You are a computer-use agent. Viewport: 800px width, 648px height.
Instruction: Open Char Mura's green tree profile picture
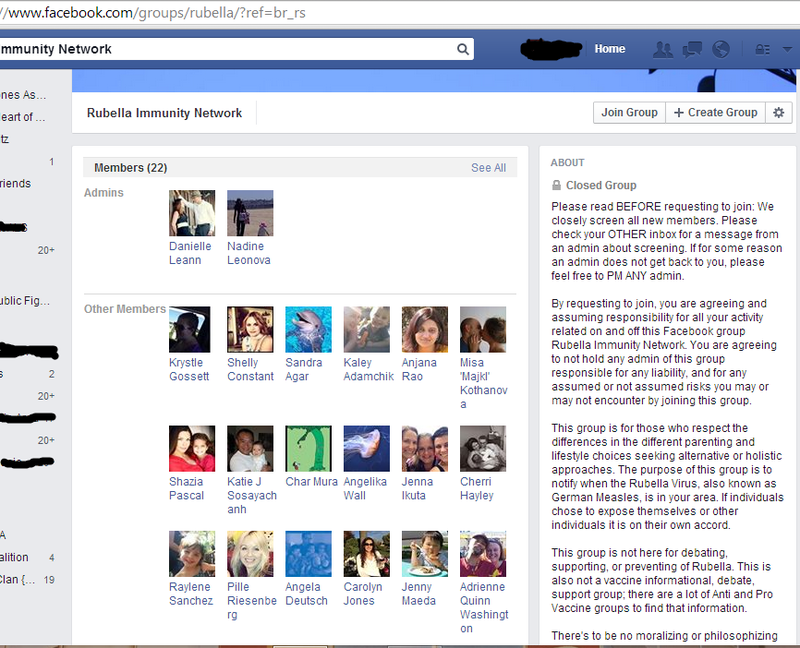(308, 448)
